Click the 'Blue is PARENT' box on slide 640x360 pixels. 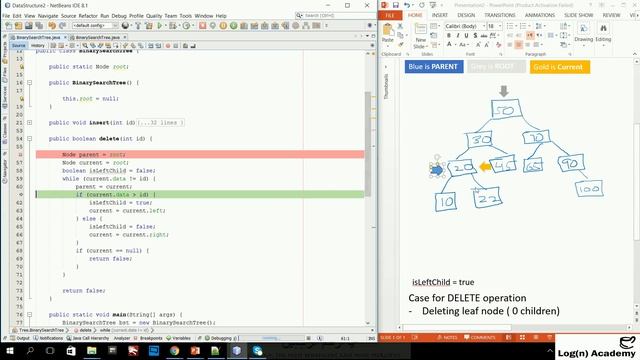pyautogui.click(x=434, y=67)
